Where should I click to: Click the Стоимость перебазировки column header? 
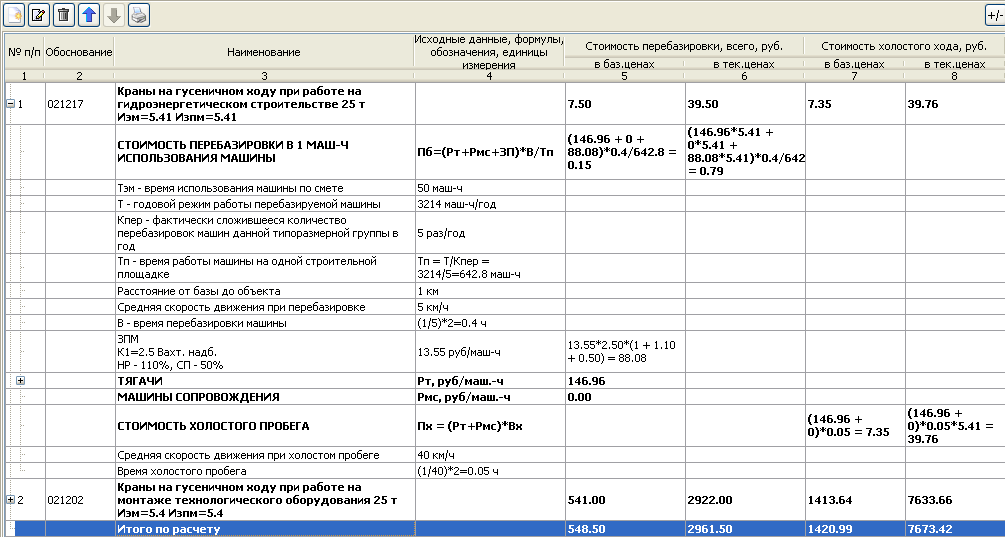pos(684,46)
